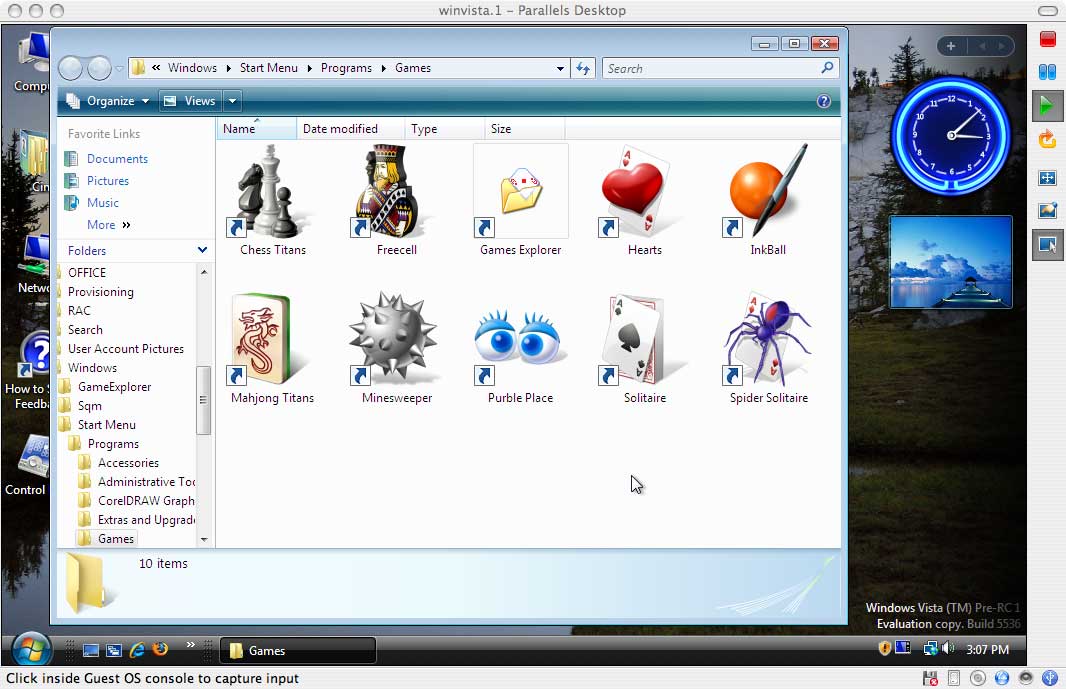Click the refresh button beside address bar

click(x=583, y=68)
